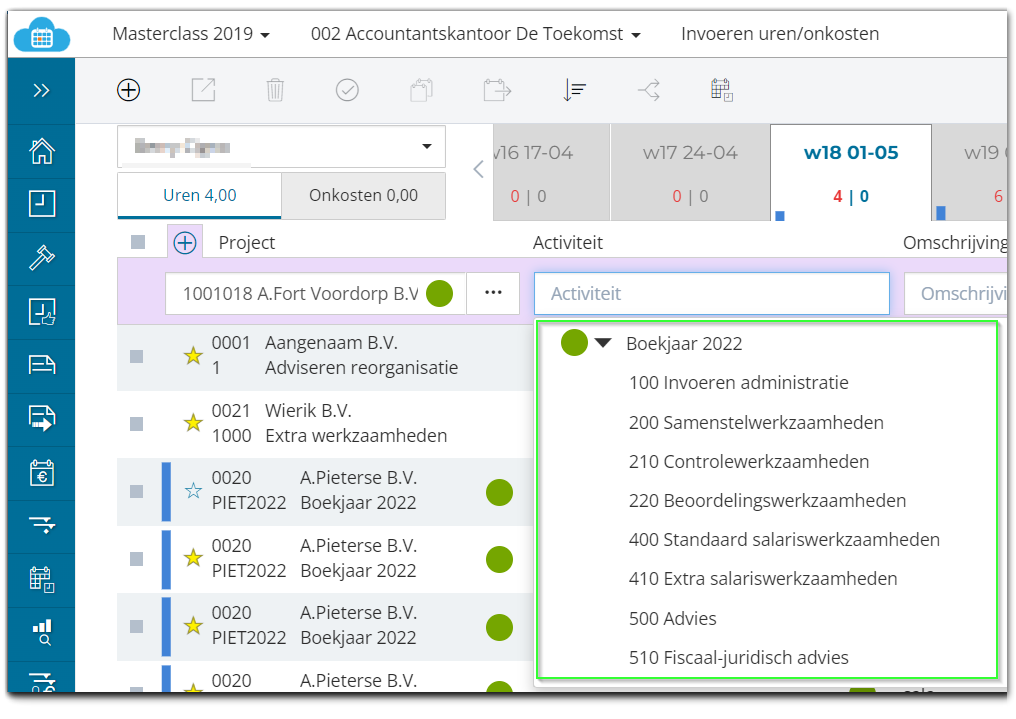The width and height of the screenshot is (1016, 719).
Task: Switch to the Uren 4,00 tab
Action: point(200,195)
